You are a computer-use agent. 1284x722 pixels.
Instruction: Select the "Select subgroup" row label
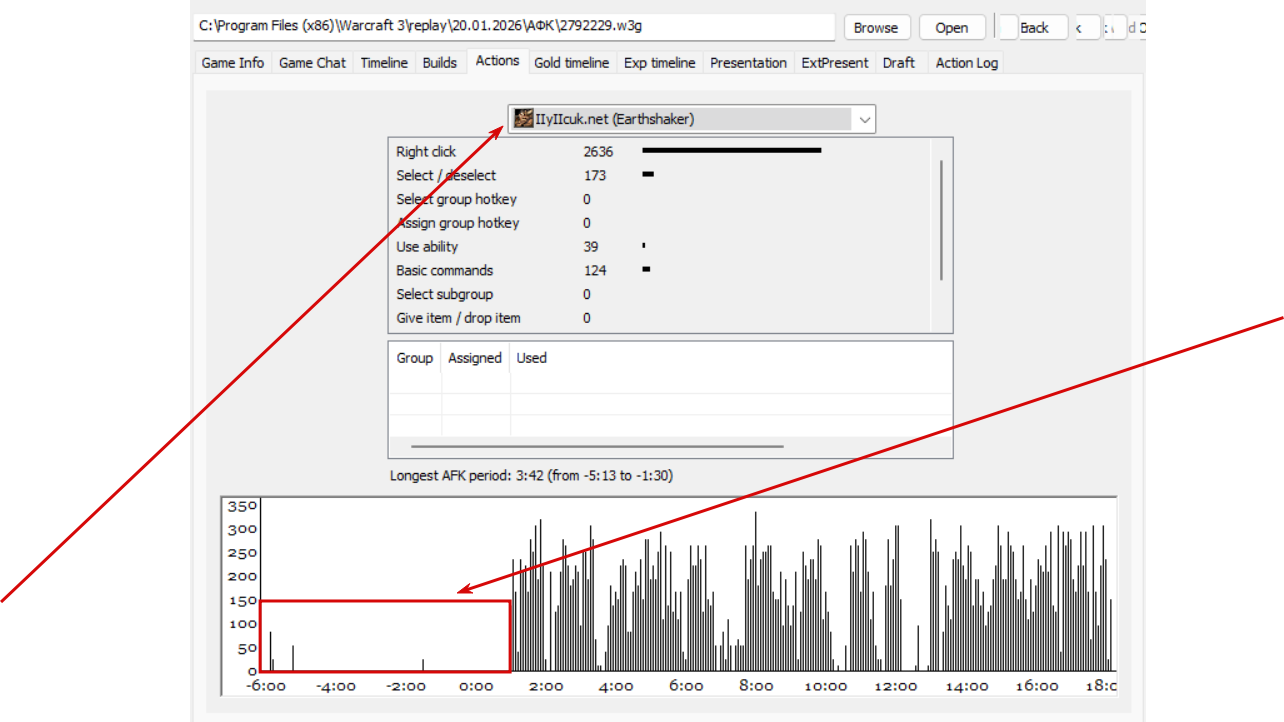coord(444,294)
